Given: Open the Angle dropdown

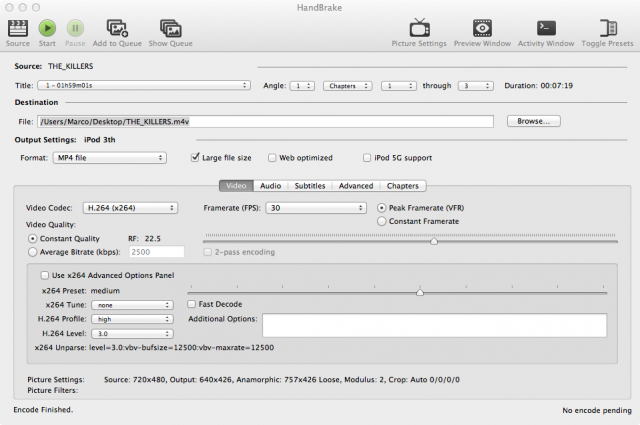Looking at the screenshot, I should click(302, 86).
